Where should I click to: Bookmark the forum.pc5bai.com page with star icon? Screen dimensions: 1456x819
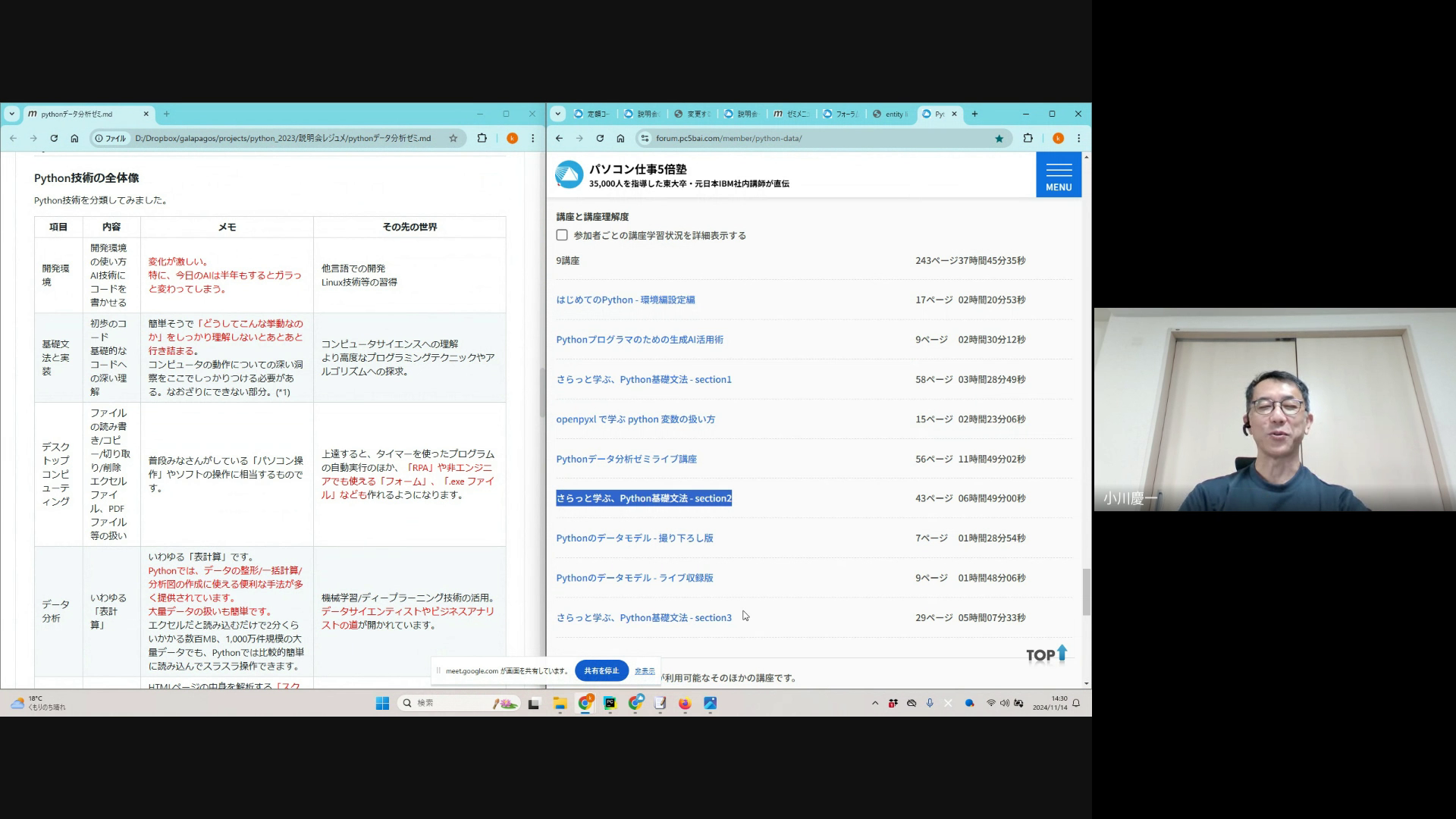click(999, 138)
